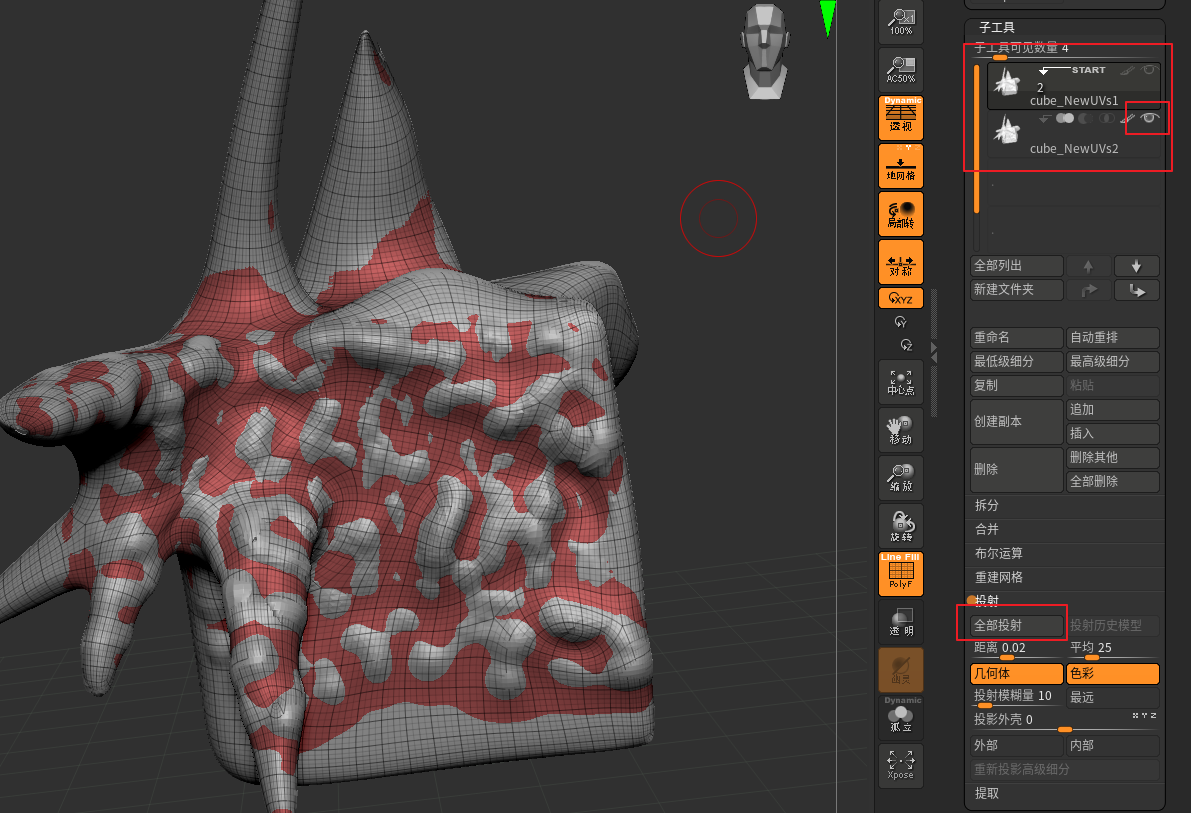The height and width of the screenshot is (813, 1191).
Task: Click 追加 (Append) button
Action: (x=1113, y=410)
